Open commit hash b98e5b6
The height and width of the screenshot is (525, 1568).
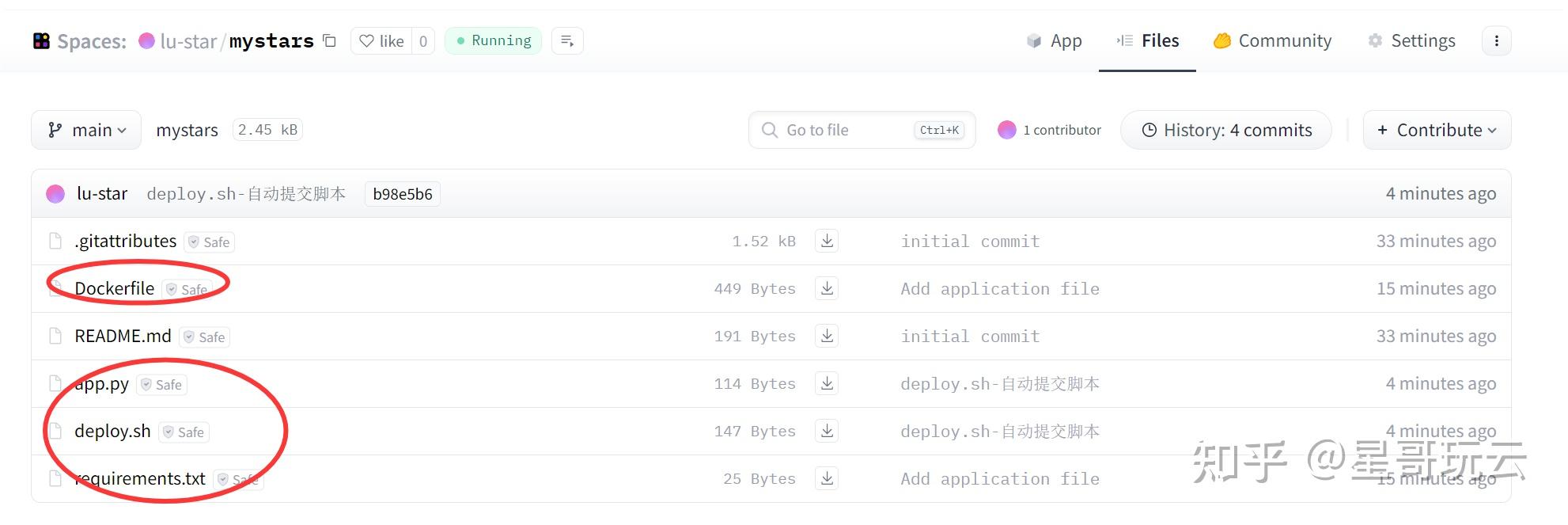[402, 194]
